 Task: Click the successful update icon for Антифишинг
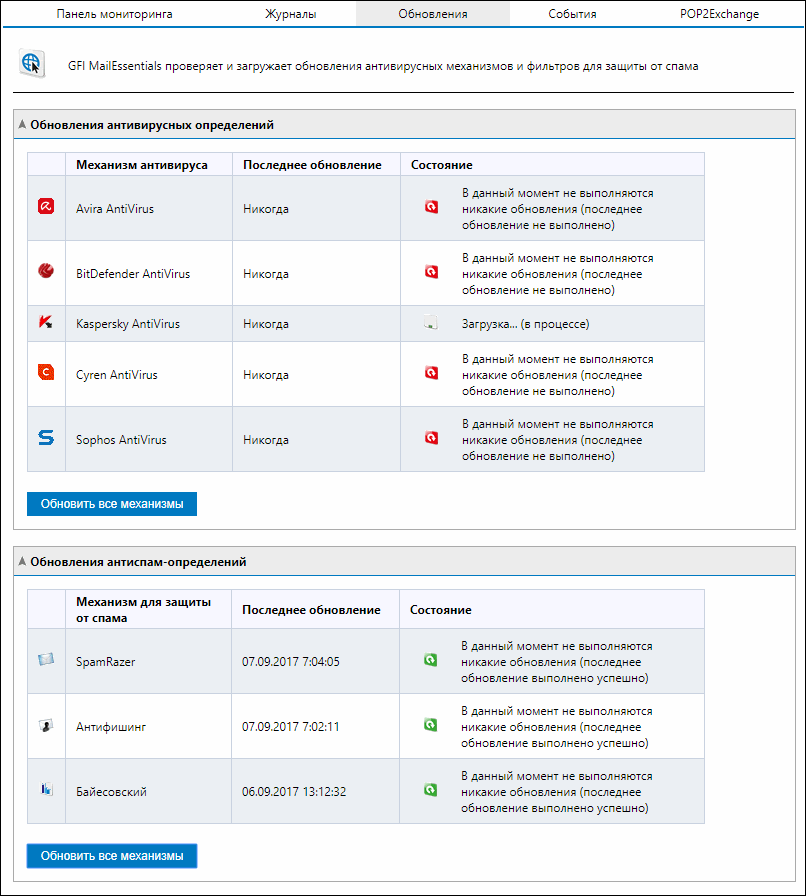(430, 725)
